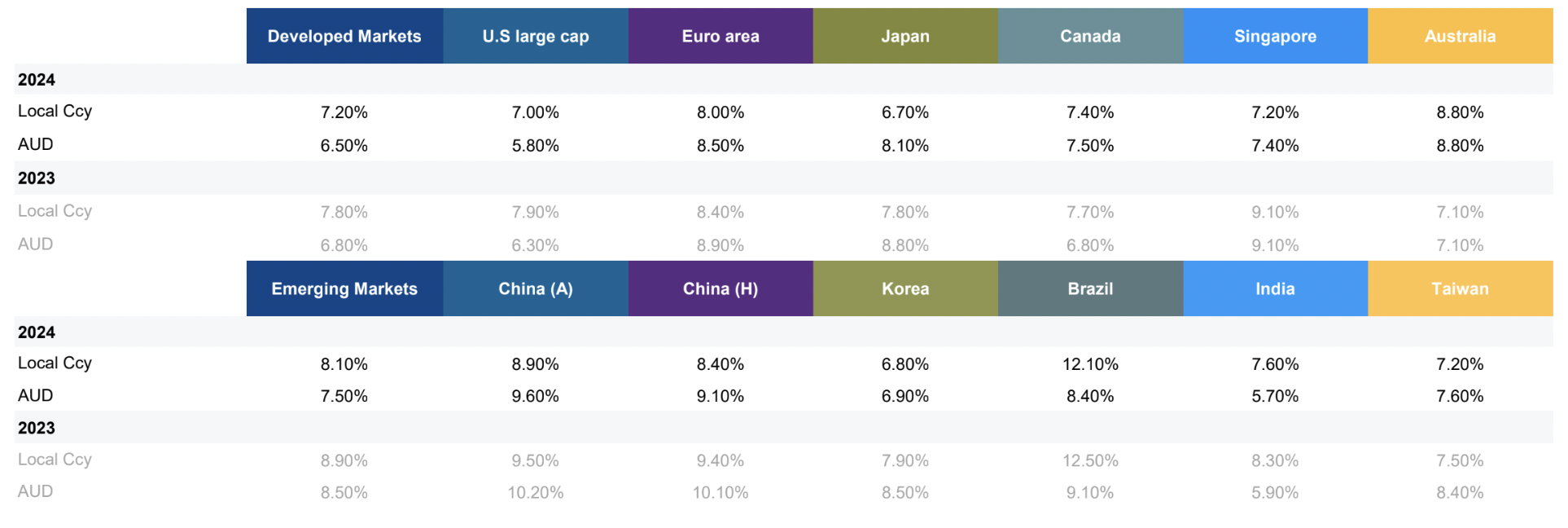Select the Emerging Markets header
This screenshot has width=1568, height=528.
(344, 289)
